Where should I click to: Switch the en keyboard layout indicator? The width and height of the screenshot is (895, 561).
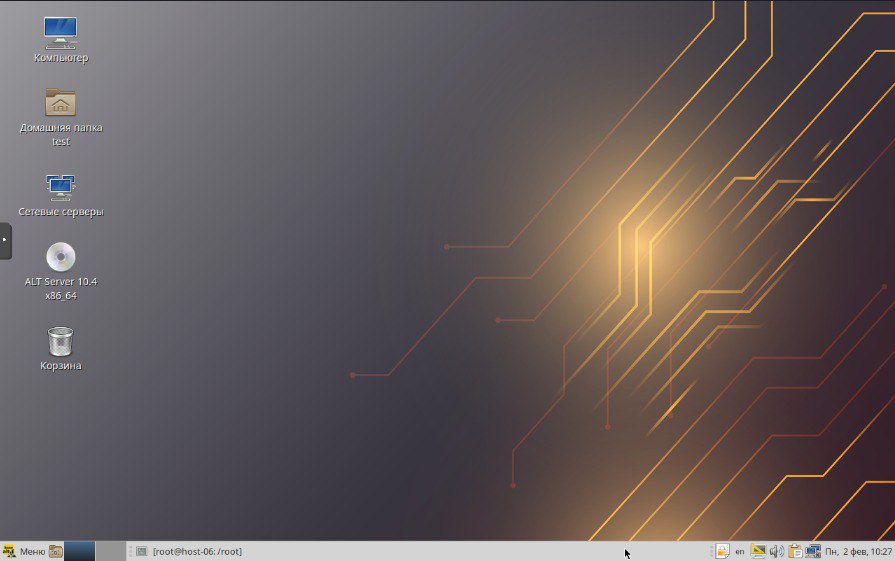740,551
